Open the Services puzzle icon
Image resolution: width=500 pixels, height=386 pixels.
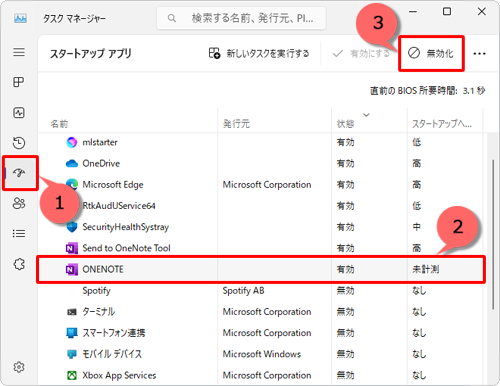tap(19, 264)
